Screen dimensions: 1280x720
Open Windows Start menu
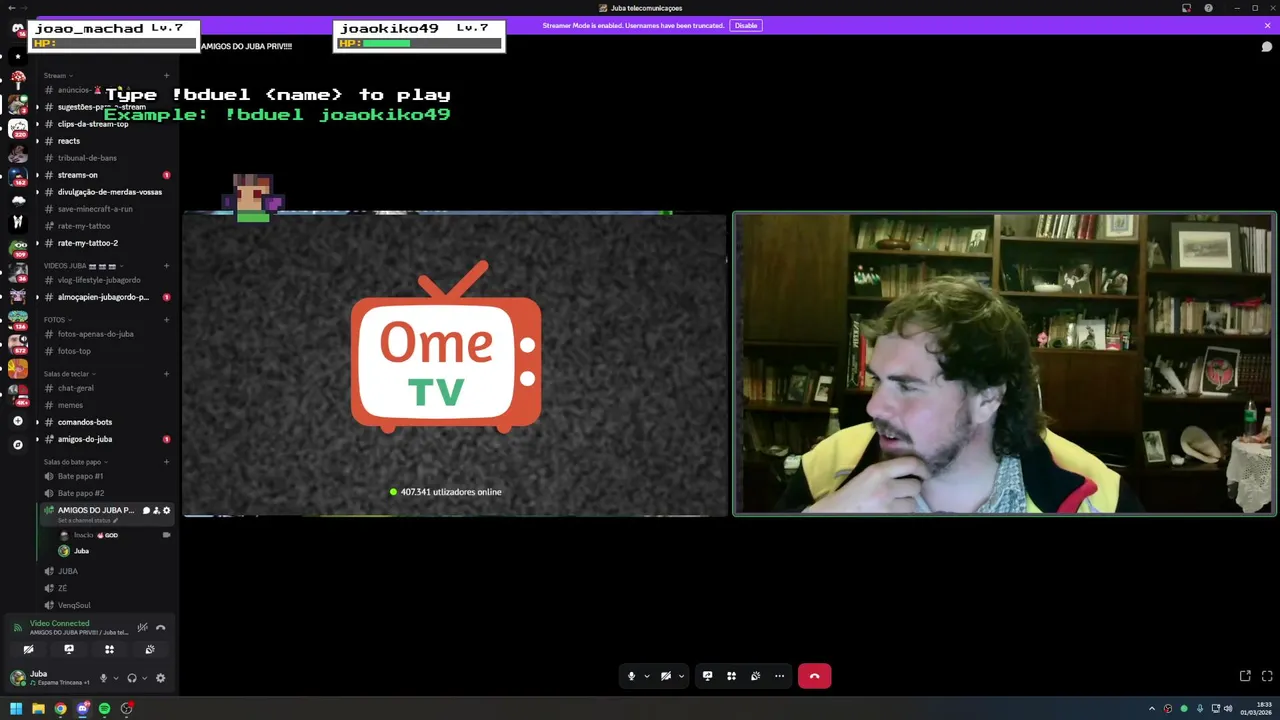[16, 709]
